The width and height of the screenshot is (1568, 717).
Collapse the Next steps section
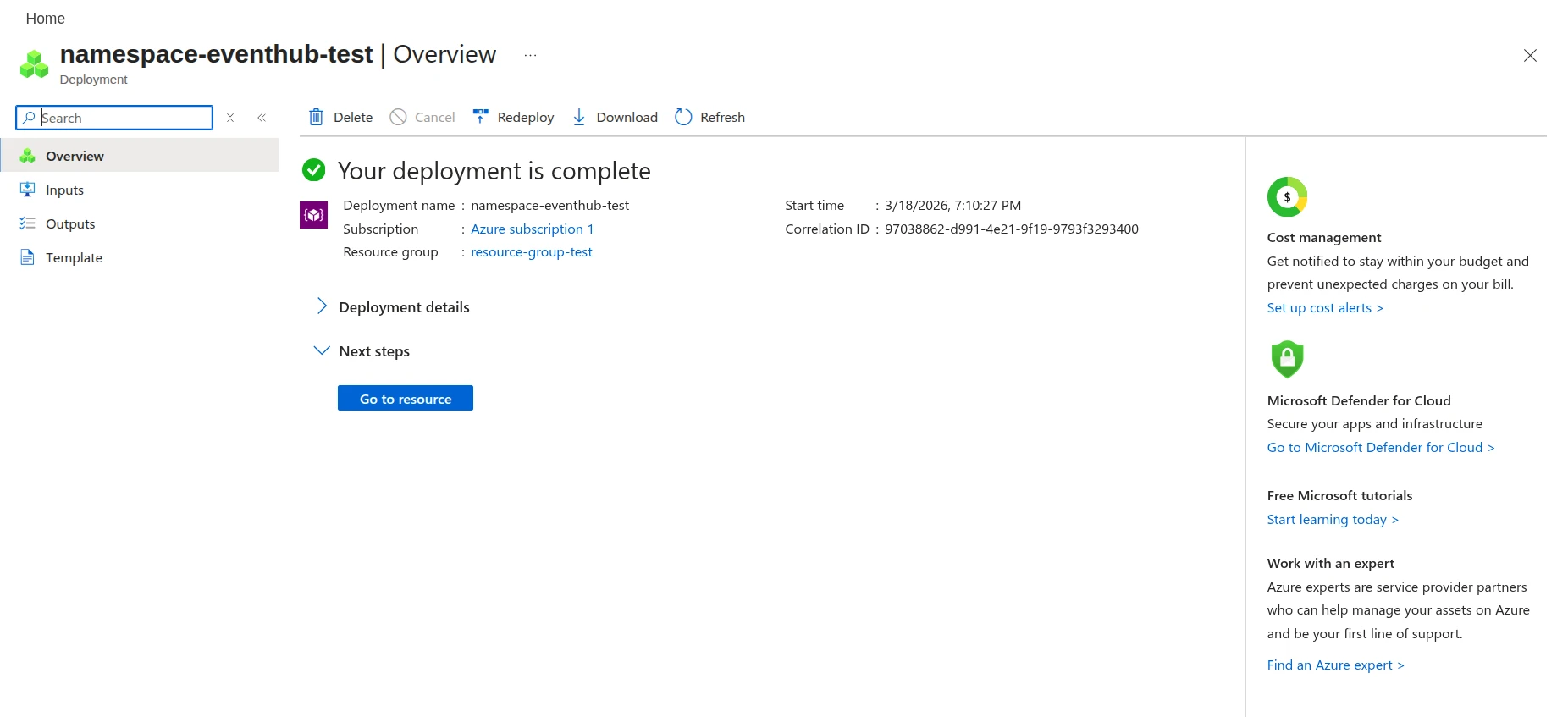click(322, 350)
